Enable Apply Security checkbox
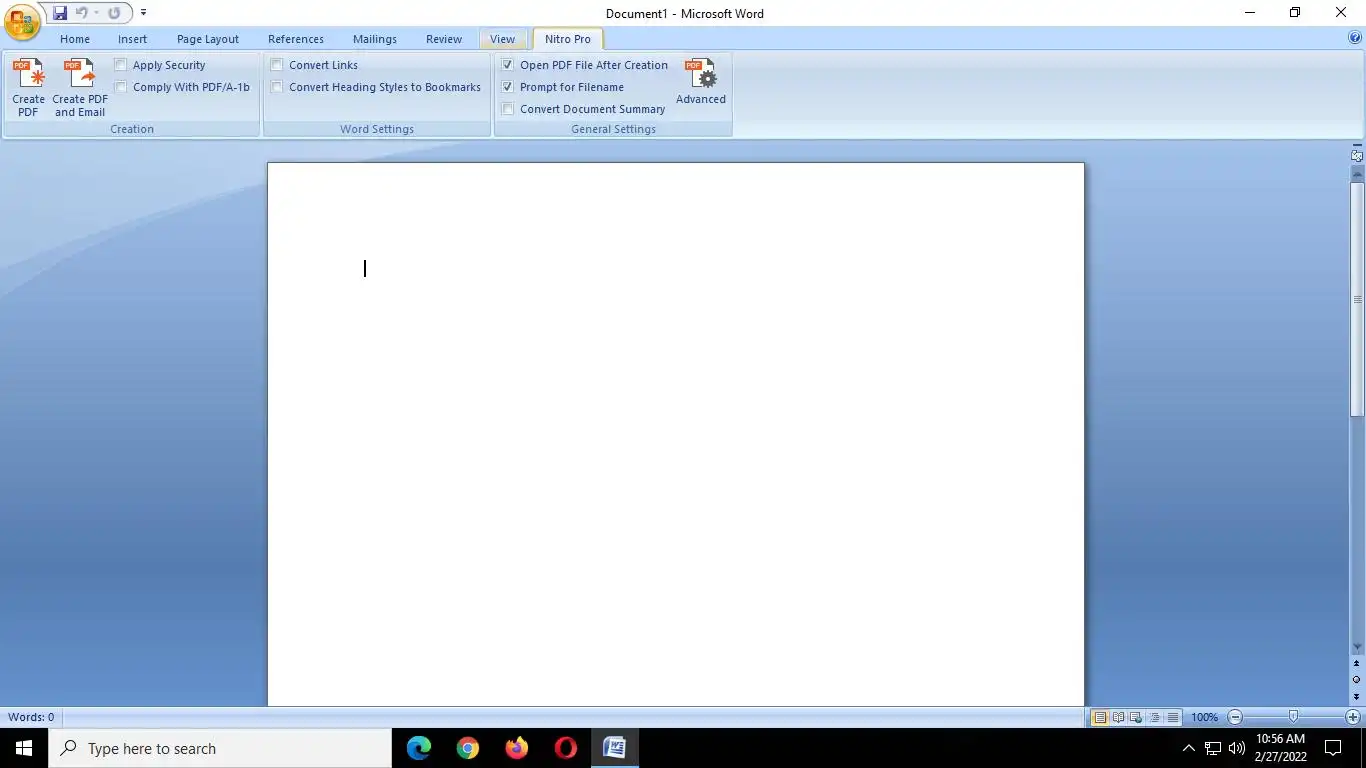This screenshot has height=768, width=1366. click(121, 65)
